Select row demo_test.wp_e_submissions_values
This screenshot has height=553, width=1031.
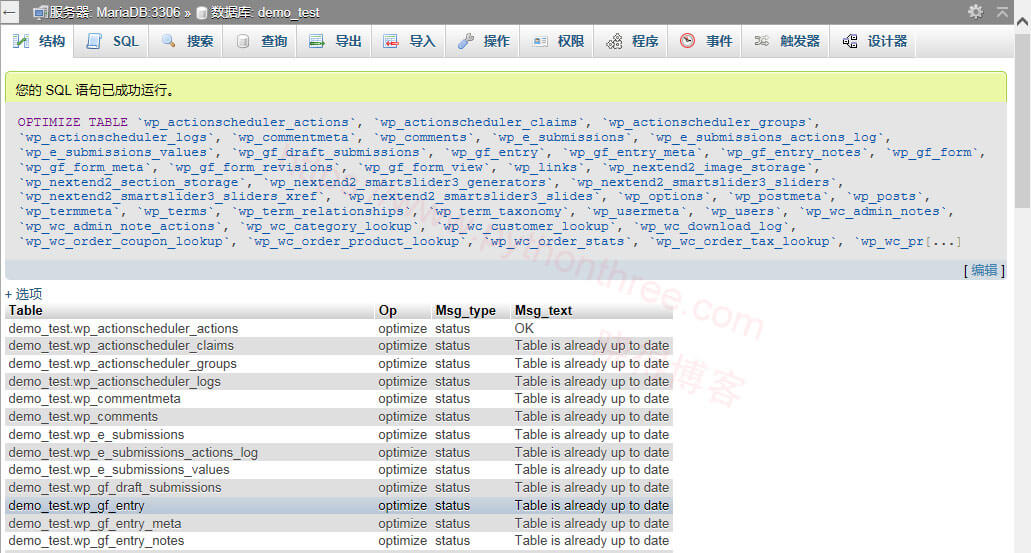click(339, 470)
